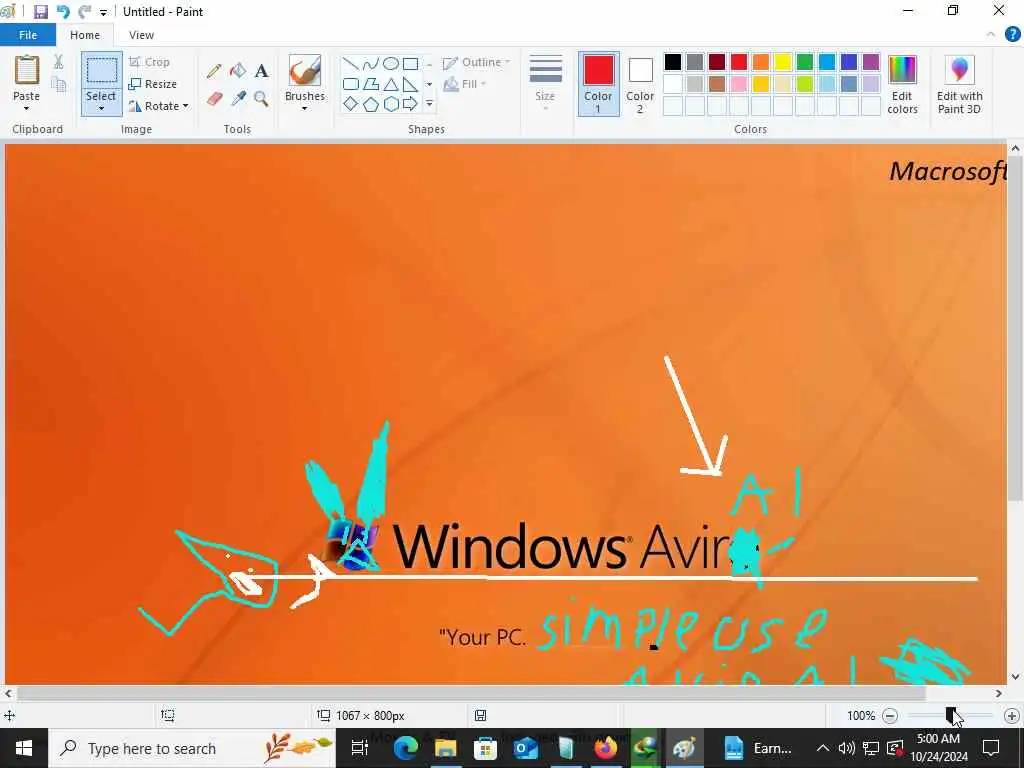The image size is (1024, 768).
Task: Collapse the ribbon with the chevron
Action: click(x=991, y=35)
